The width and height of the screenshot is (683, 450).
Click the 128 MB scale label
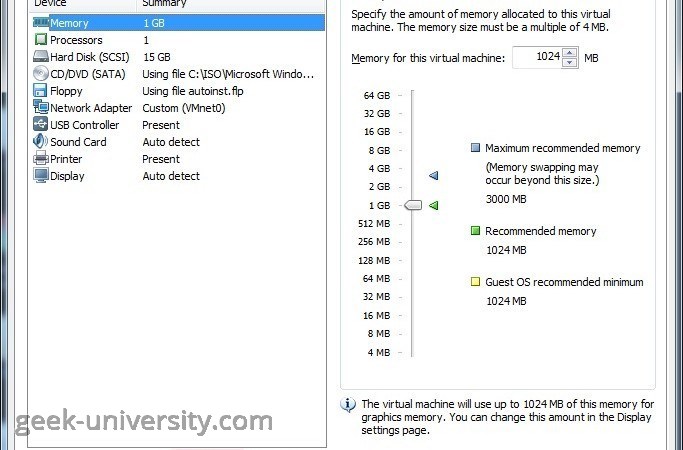374,261
